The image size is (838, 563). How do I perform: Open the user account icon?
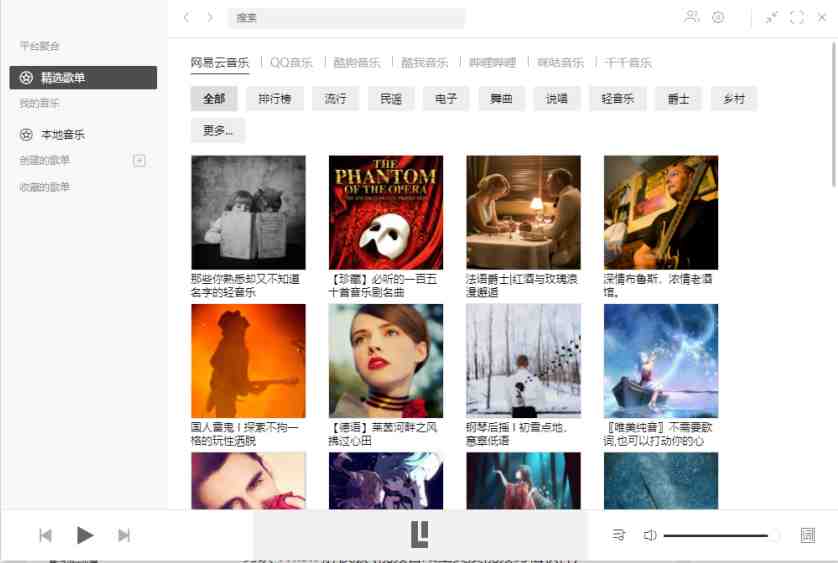click(692, 17)
